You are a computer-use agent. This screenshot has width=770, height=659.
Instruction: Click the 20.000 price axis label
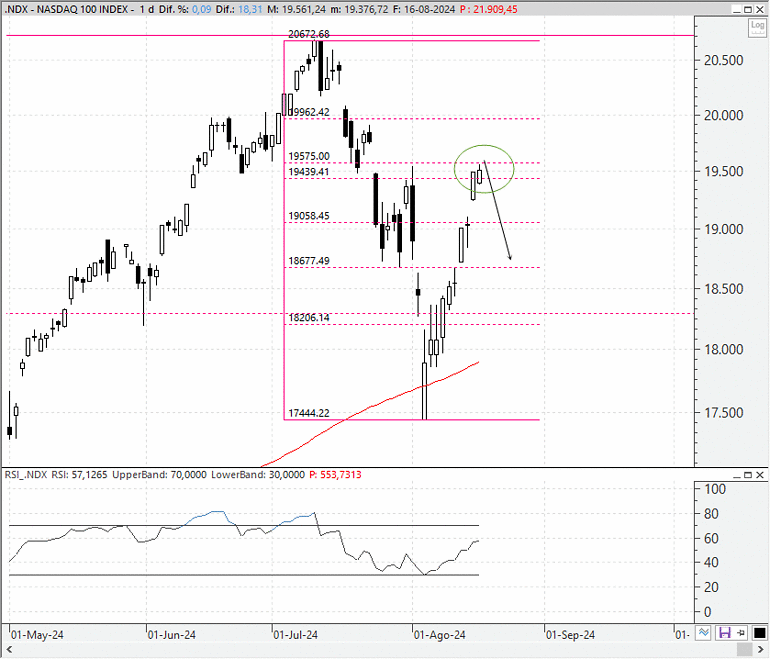point(724,115)
